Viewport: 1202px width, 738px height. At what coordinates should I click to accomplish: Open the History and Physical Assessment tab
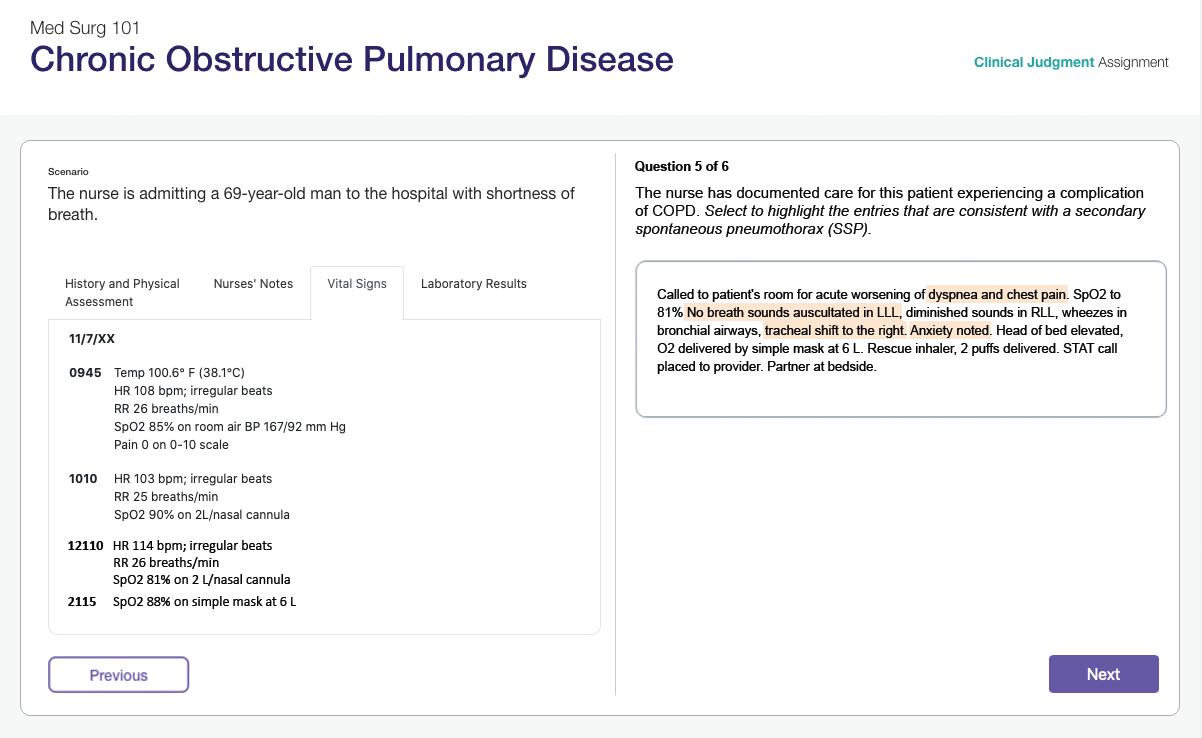pyautogui.click(x=122, y=292)
